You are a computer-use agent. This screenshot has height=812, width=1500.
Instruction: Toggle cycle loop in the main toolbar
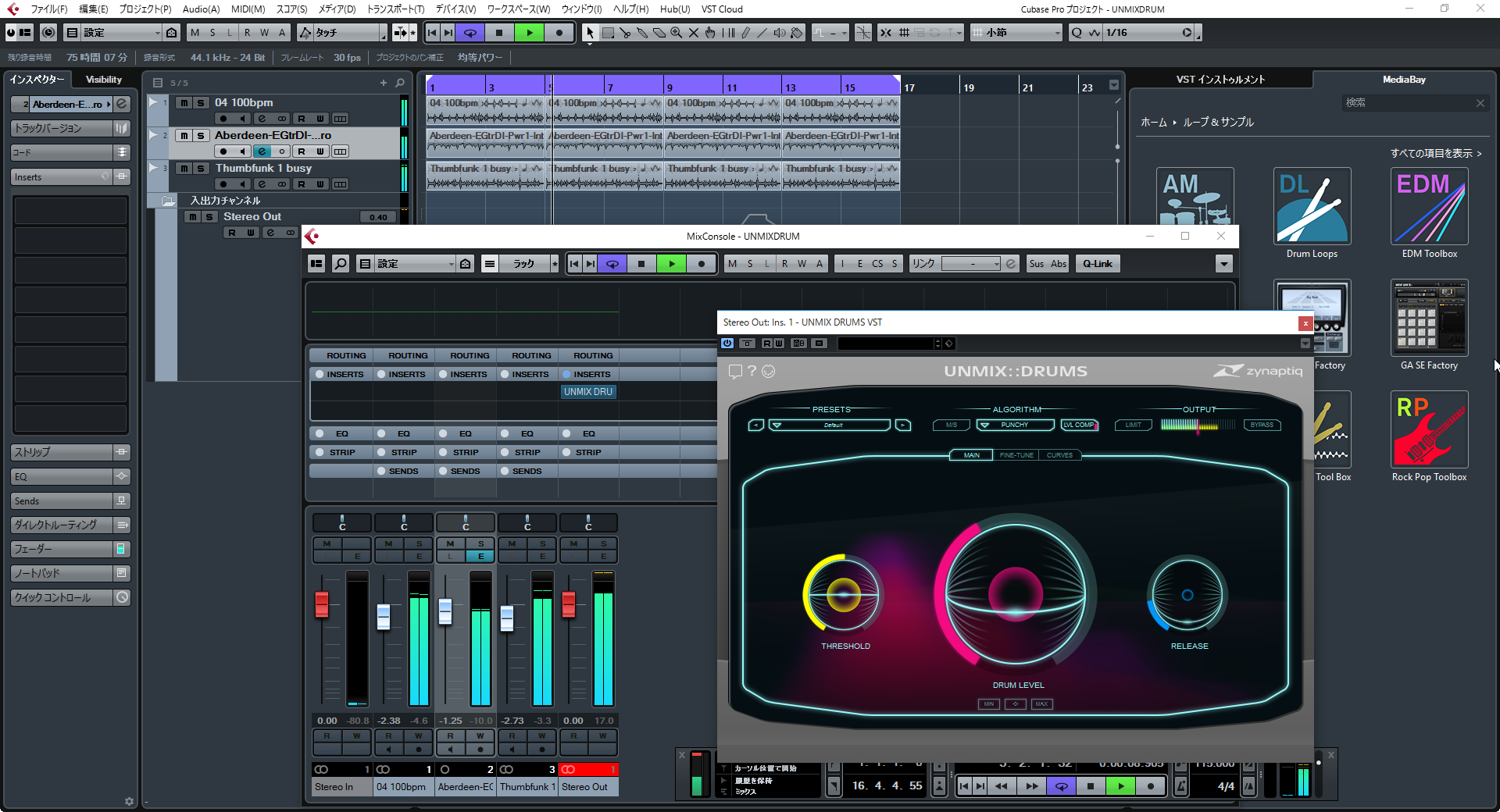(470, 33)
